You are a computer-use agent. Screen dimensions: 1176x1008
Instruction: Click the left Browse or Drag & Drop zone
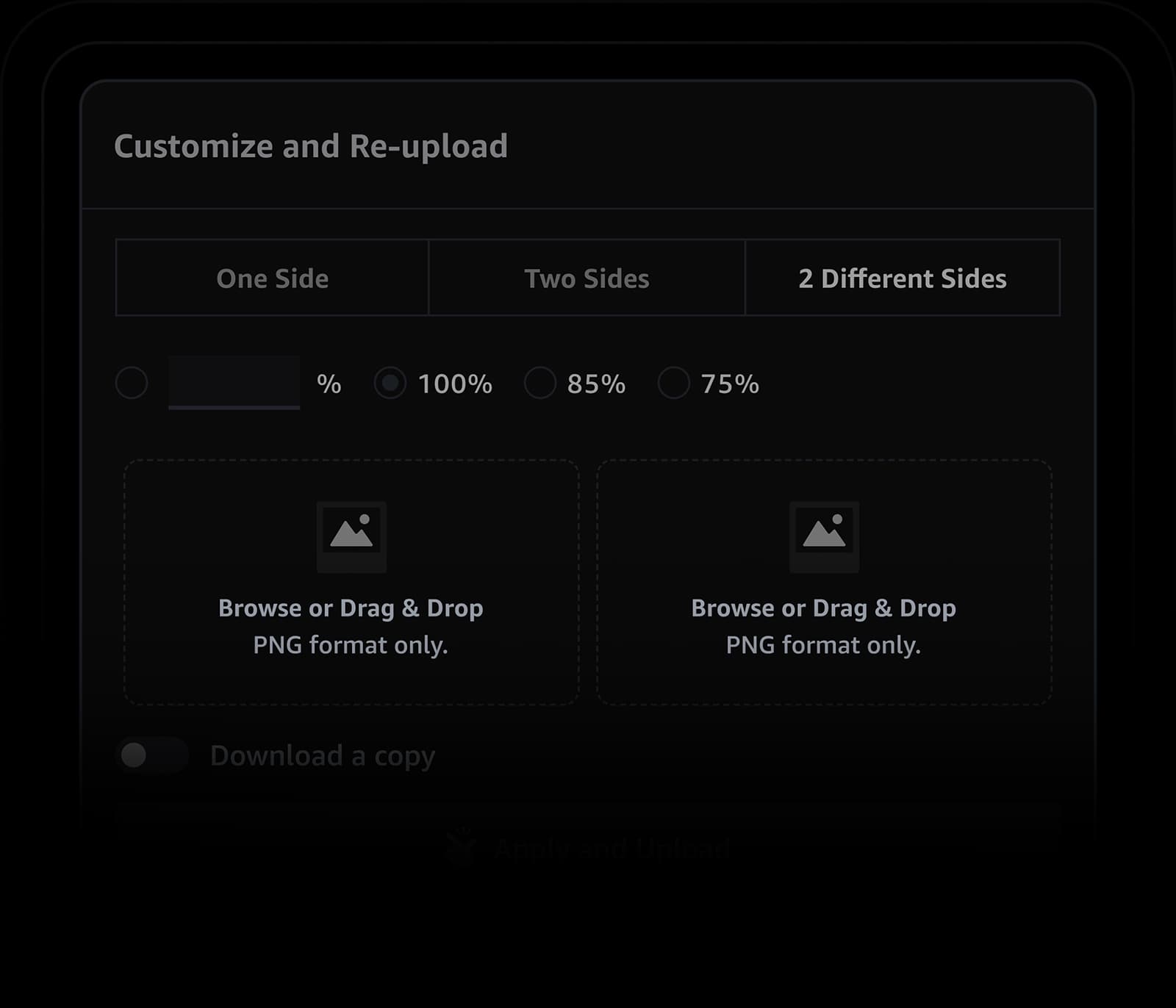(x=350, y=580)
